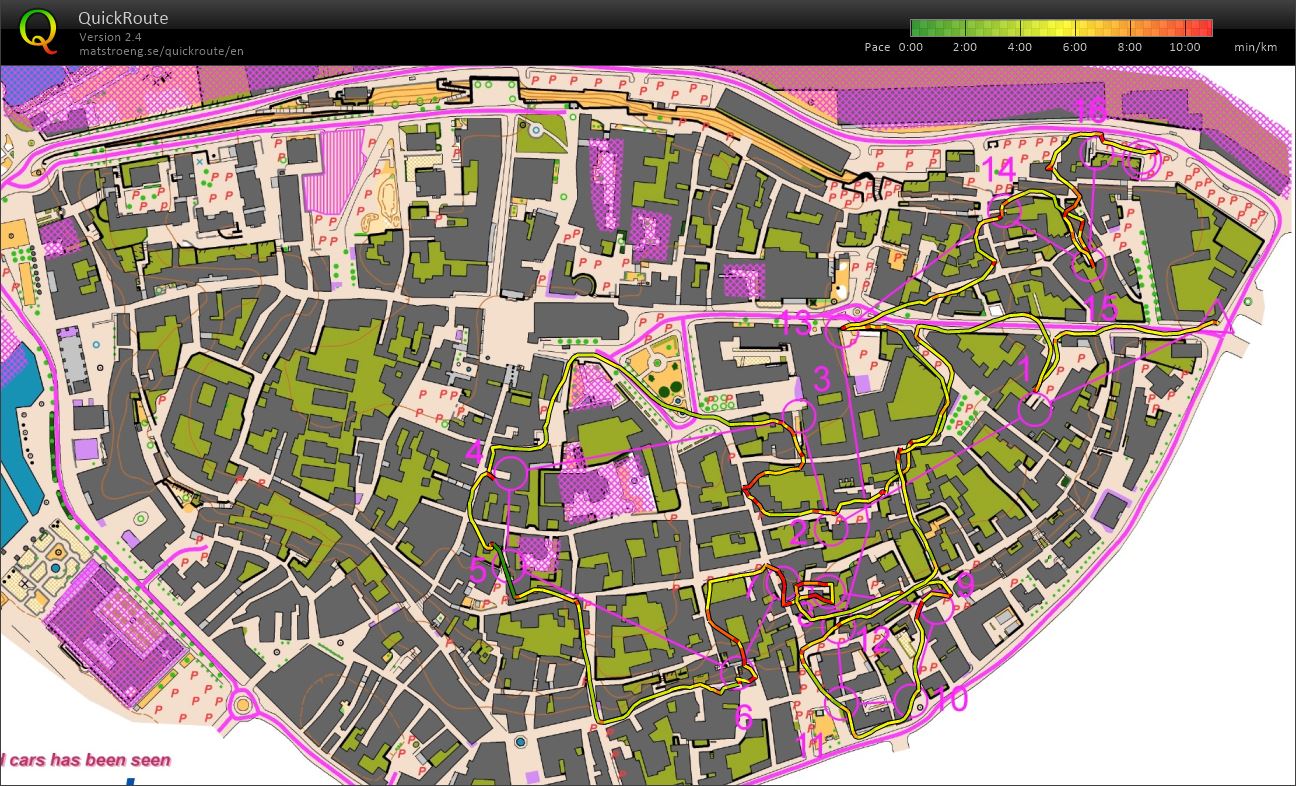Click control number 6 on map
Viewport: 1296px width, 786px height.
click(x=743, y=717)
